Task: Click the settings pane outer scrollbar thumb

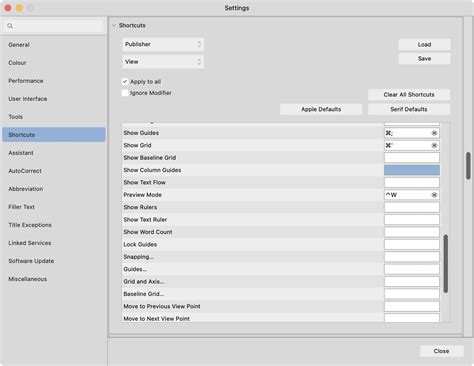Action: [x=468, y=166]
